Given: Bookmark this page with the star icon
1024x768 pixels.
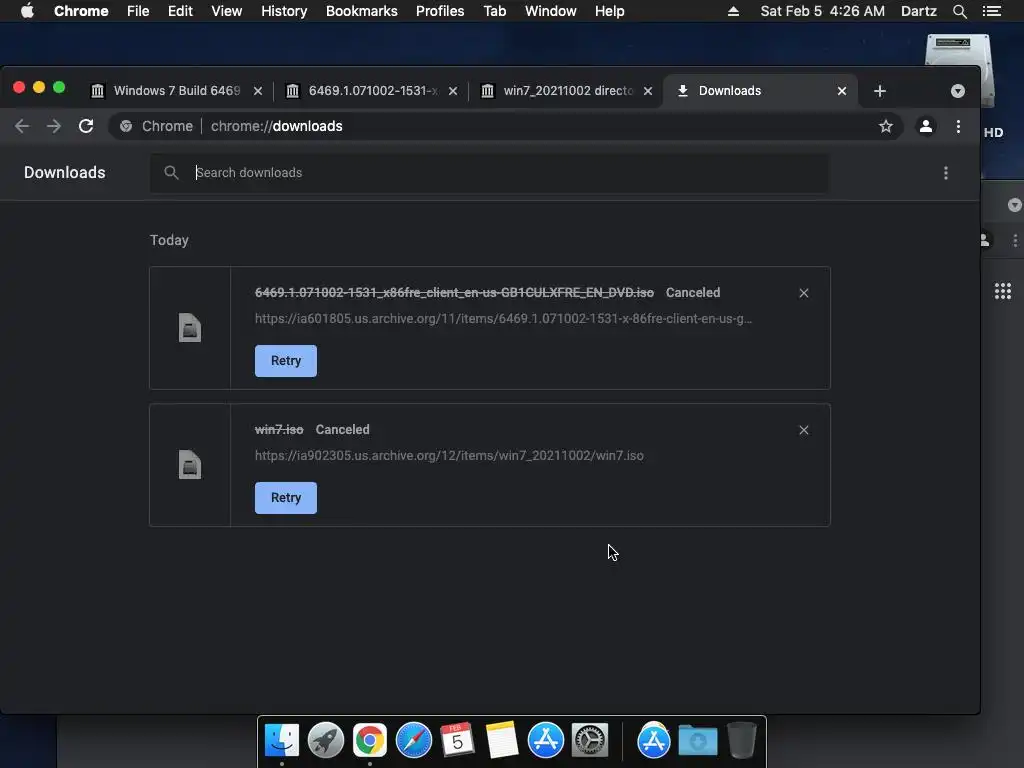Looking at the screenshot, I should click(x=885, y=126).
